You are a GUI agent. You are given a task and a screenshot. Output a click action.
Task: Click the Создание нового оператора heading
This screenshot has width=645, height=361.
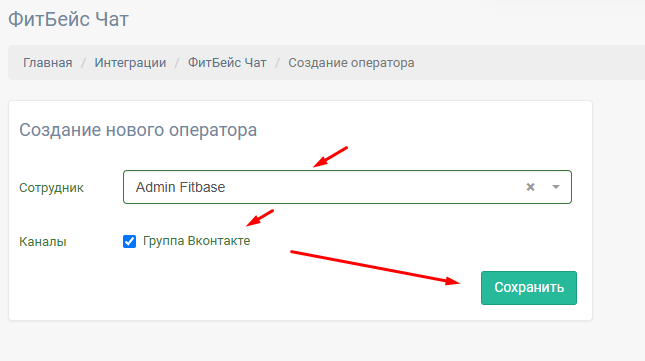point(138,130)
